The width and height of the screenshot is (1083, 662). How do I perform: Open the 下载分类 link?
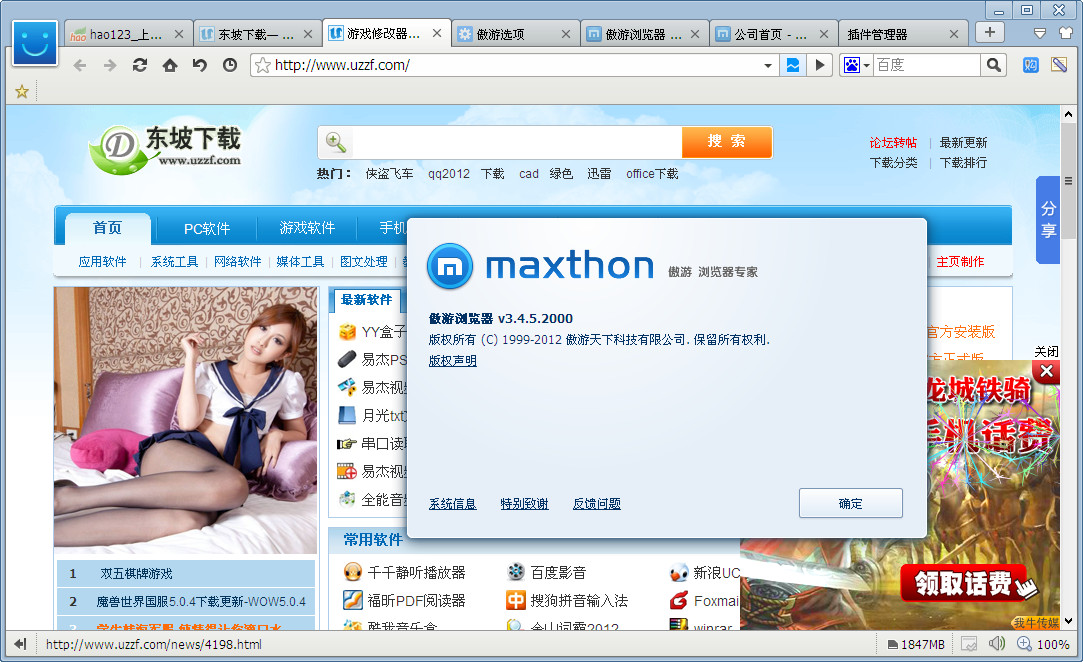coord(893,162)
